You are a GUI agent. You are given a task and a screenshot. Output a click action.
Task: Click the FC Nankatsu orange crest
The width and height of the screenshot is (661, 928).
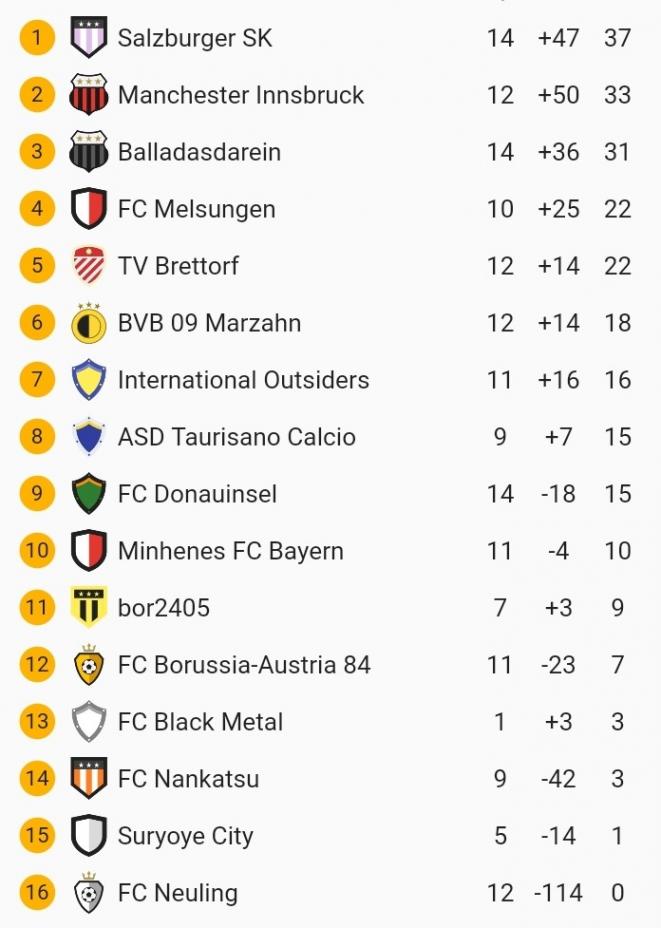pos(89,779)
